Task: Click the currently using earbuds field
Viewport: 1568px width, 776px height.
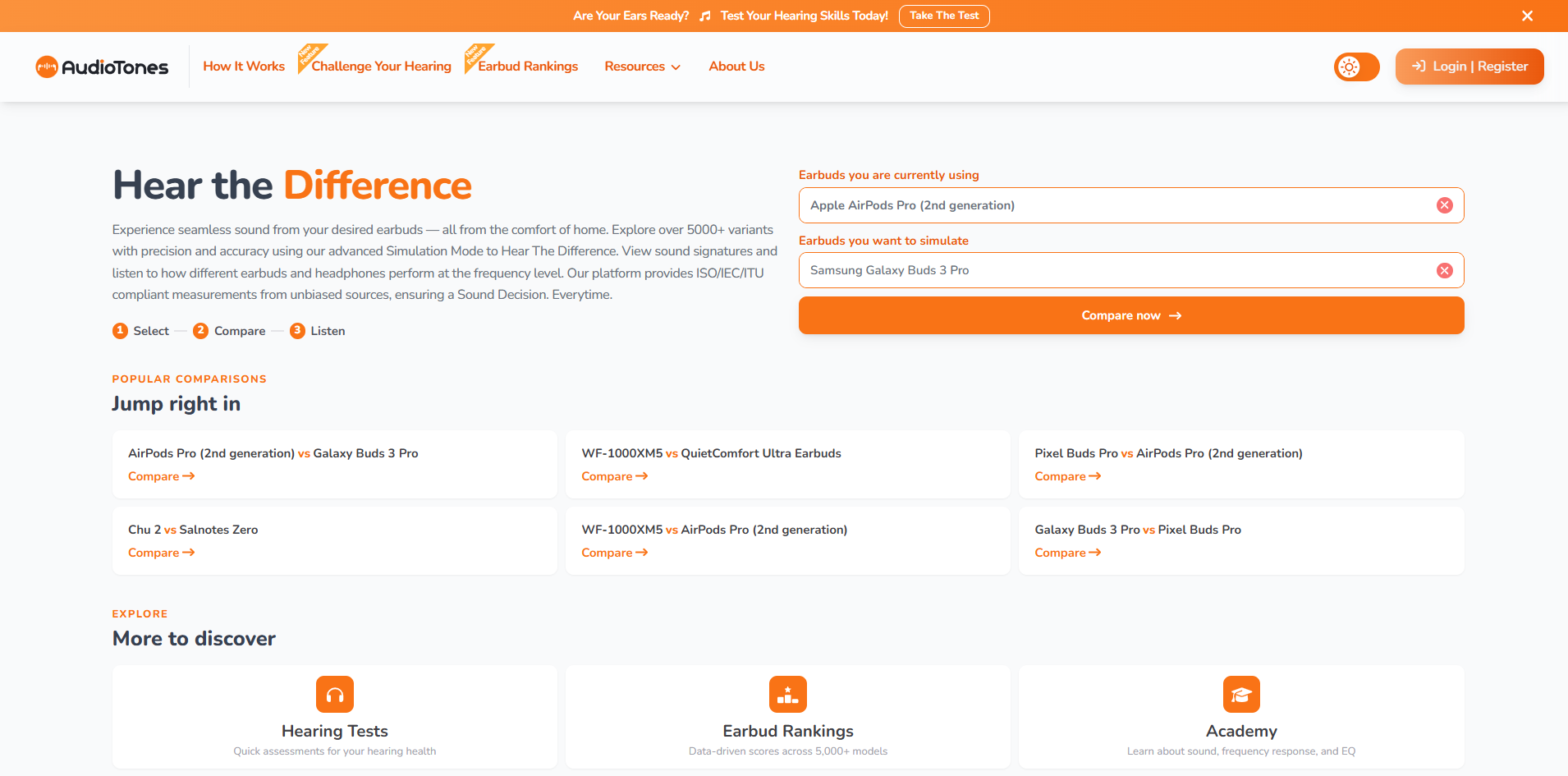Action: coord(1131,205)
